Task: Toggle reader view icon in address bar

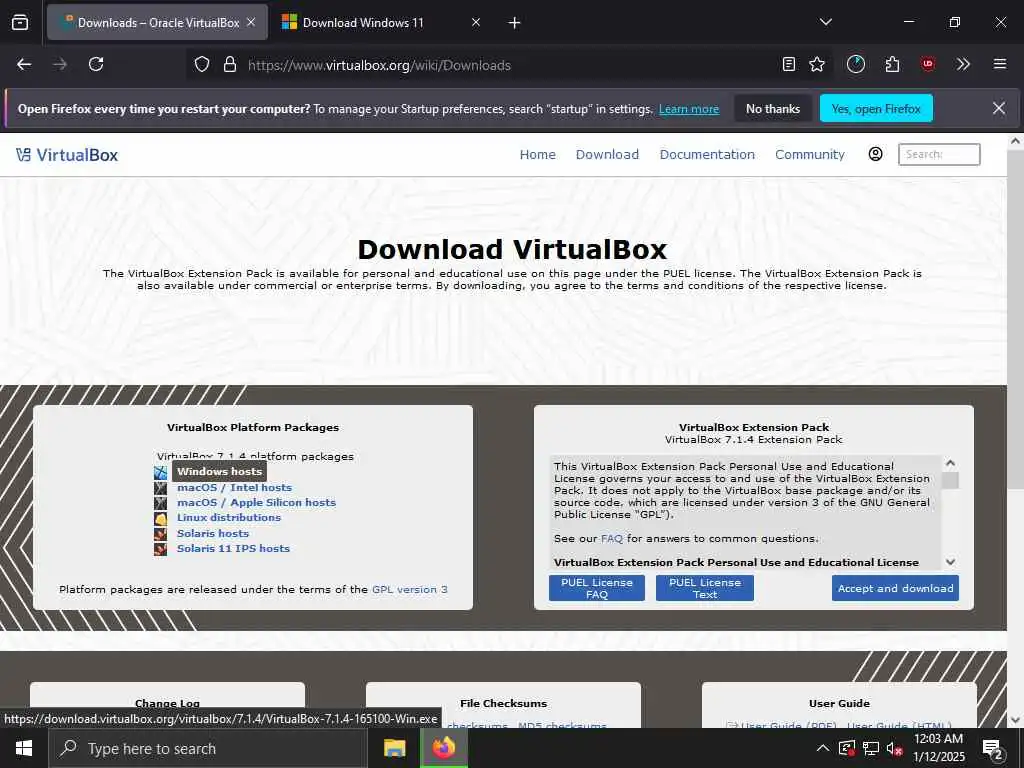Action: pyautogui.click(x=789, y=64)
